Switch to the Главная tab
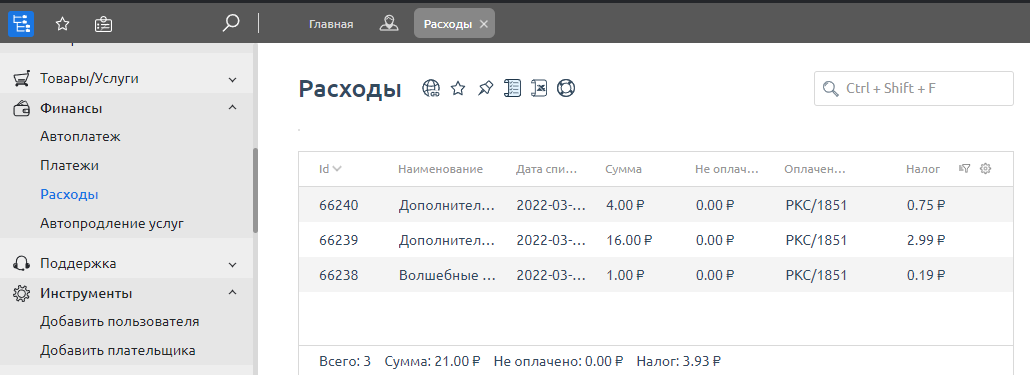Image resolution: width=1030 pixels, height=375 pixels. coord(331,24)
